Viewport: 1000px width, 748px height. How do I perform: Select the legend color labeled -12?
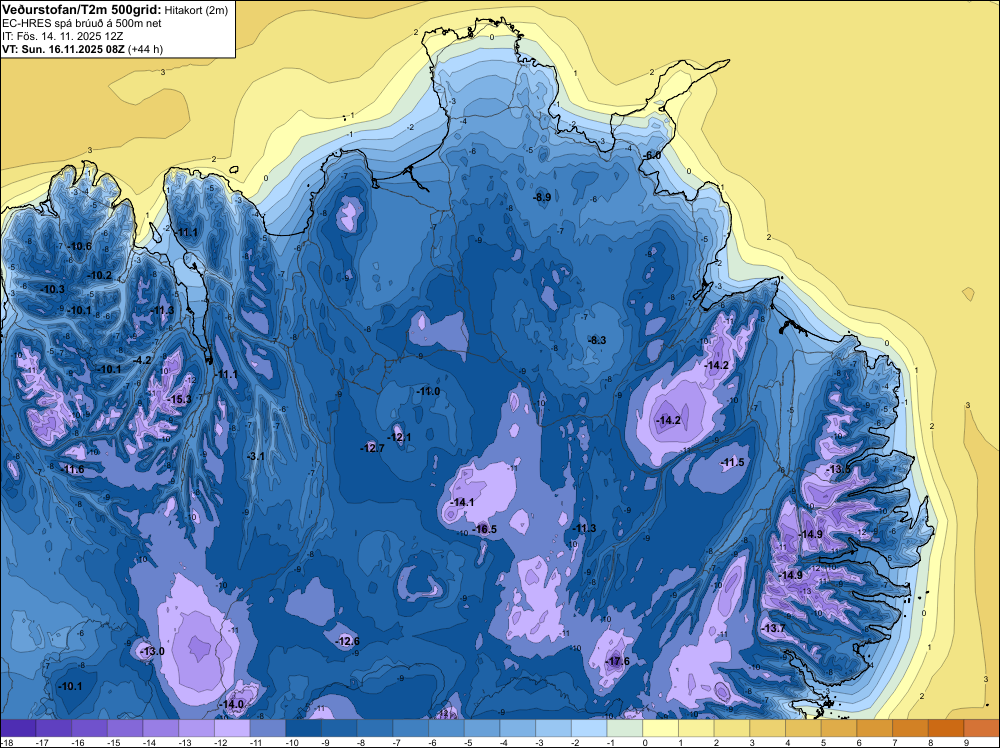232,728
